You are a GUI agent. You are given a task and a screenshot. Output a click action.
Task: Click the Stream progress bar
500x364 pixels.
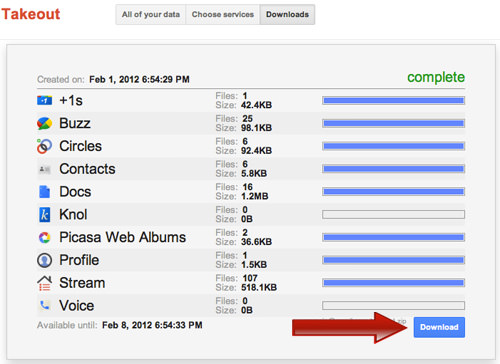[x=393, y=283]
